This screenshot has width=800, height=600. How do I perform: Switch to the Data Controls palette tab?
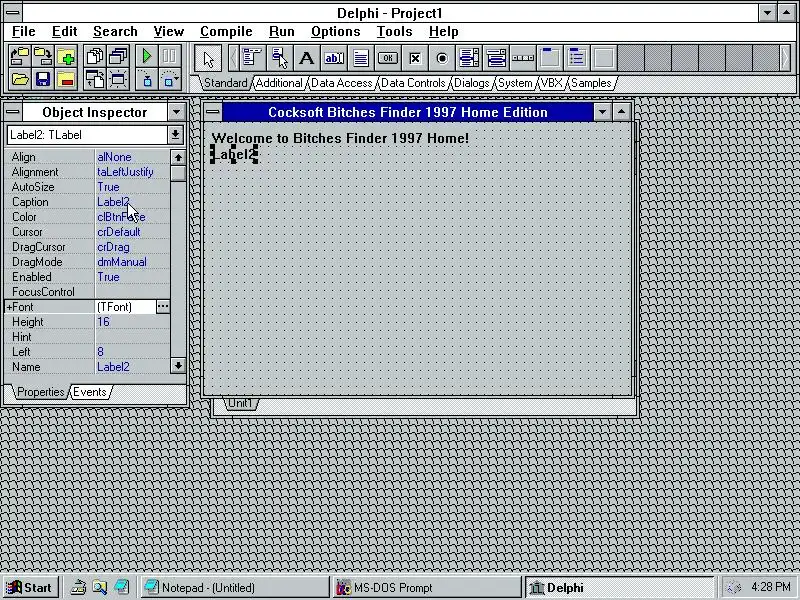click(413, 83)
